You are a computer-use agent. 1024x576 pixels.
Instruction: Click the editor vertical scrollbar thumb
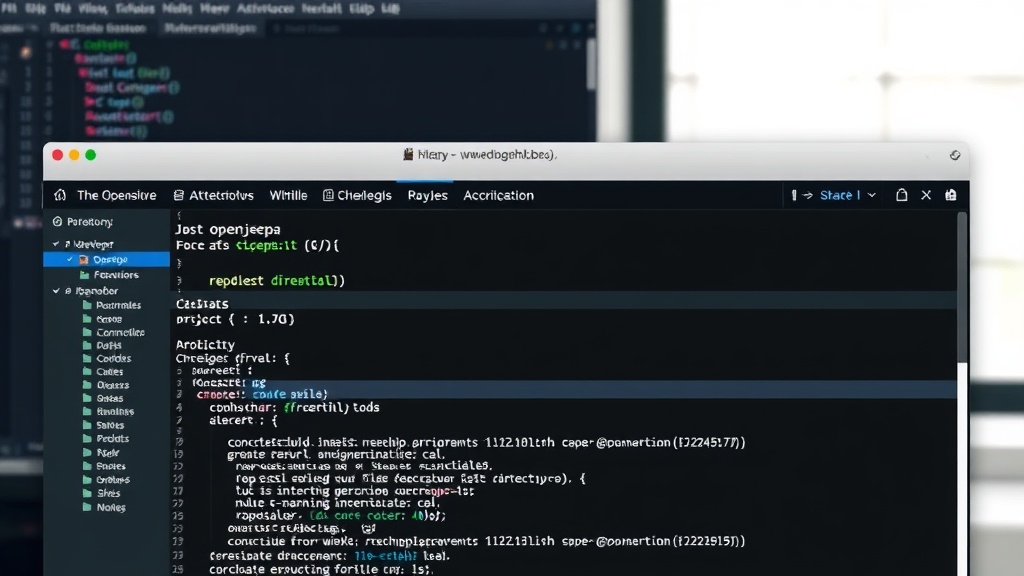coord(962,287)
